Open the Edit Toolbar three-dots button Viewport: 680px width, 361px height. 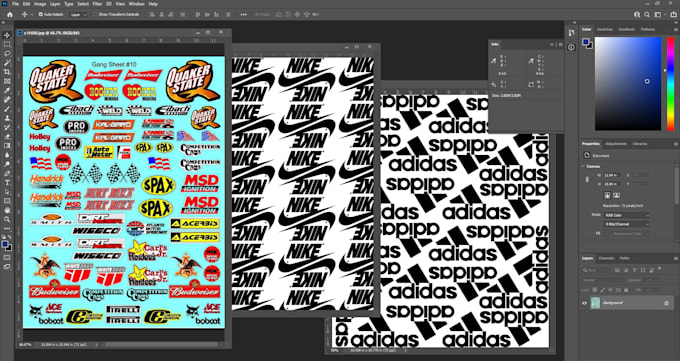(7, 228)
